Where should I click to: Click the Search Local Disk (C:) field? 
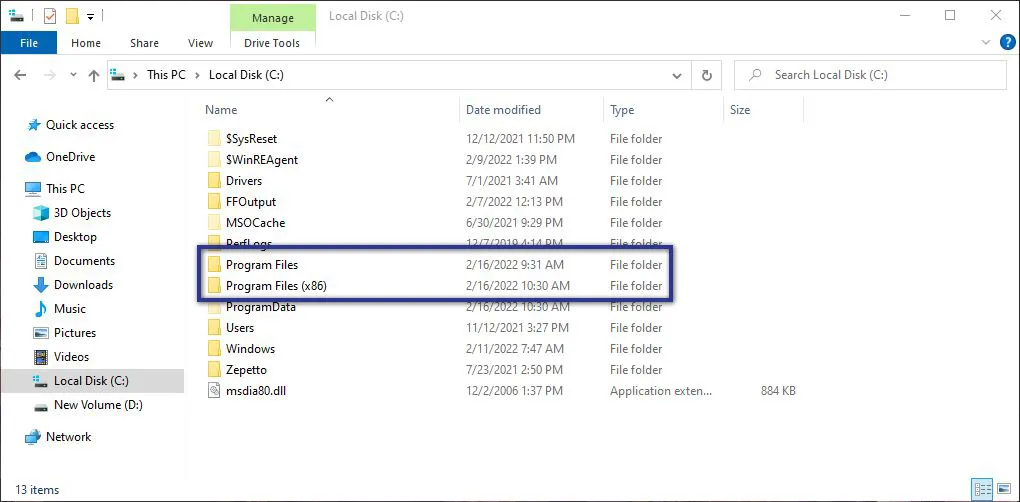pos(870,75)
